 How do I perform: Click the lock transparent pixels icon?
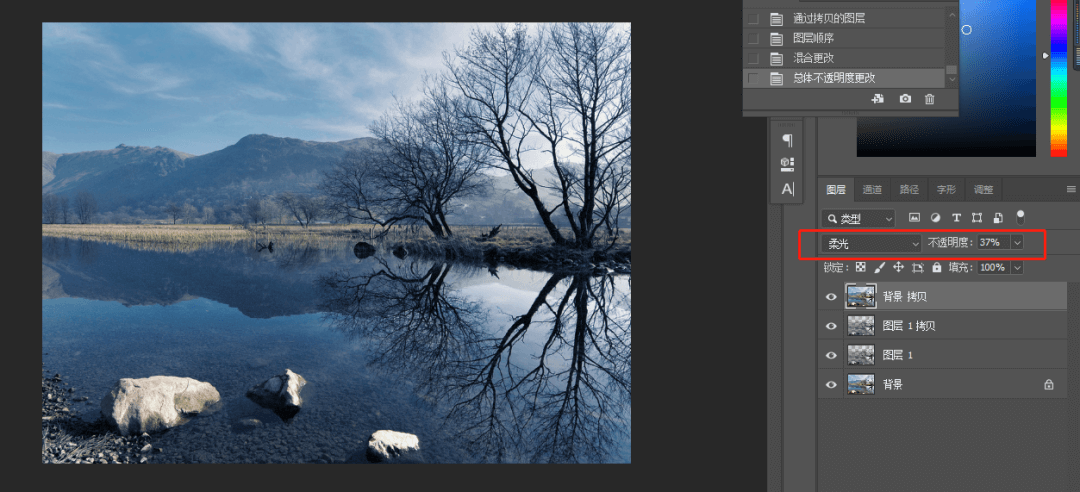tap(860, 268)
